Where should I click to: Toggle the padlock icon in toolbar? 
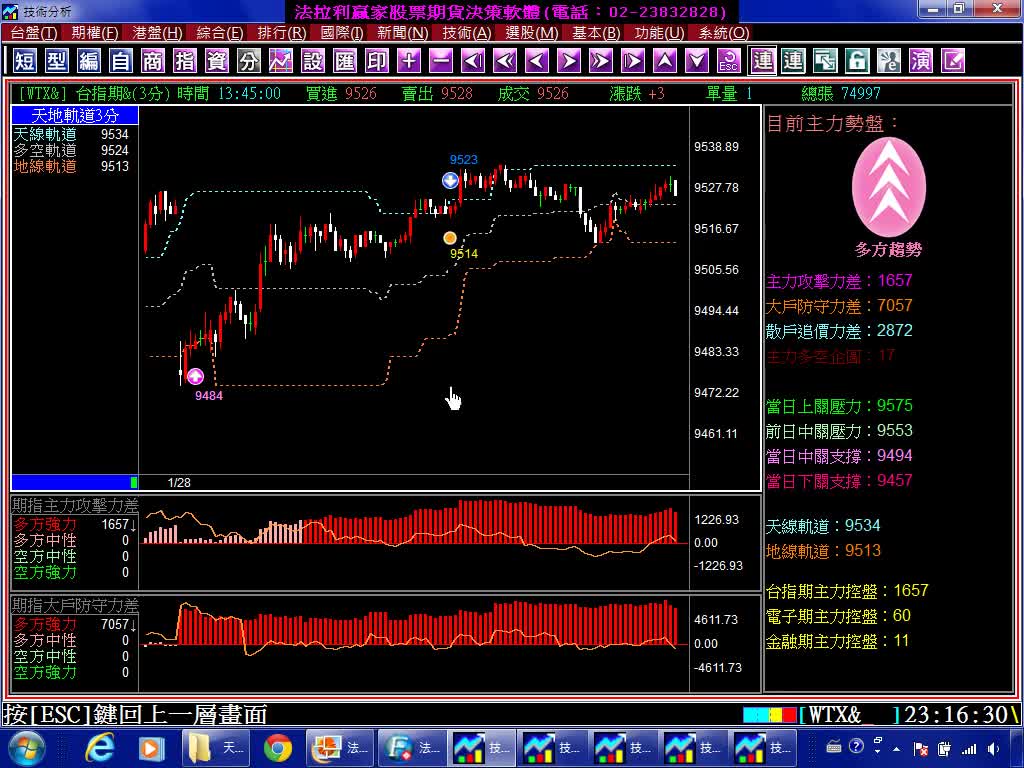[857, 61]
